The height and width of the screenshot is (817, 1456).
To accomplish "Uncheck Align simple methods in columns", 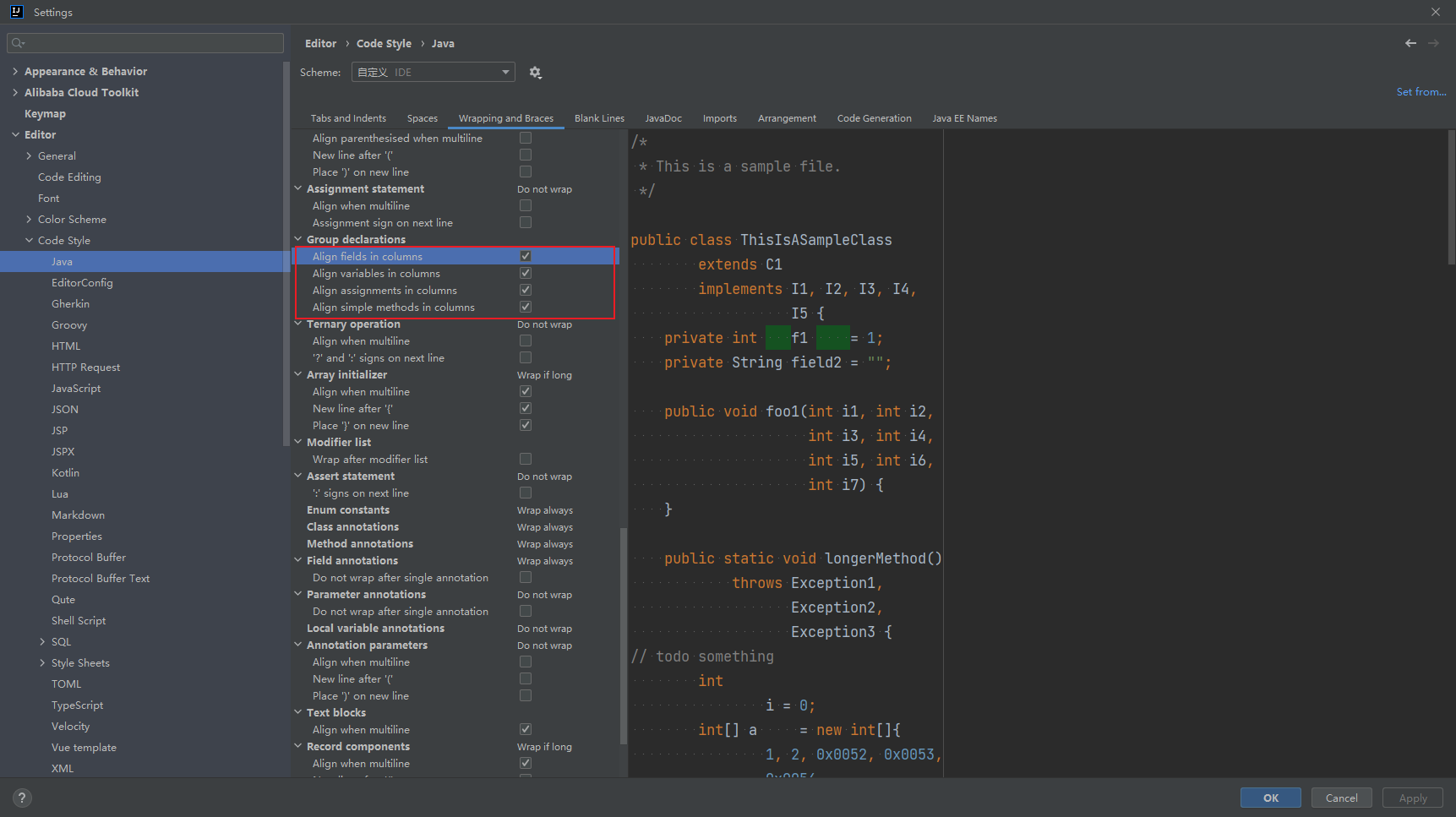I will pos(526,307).
